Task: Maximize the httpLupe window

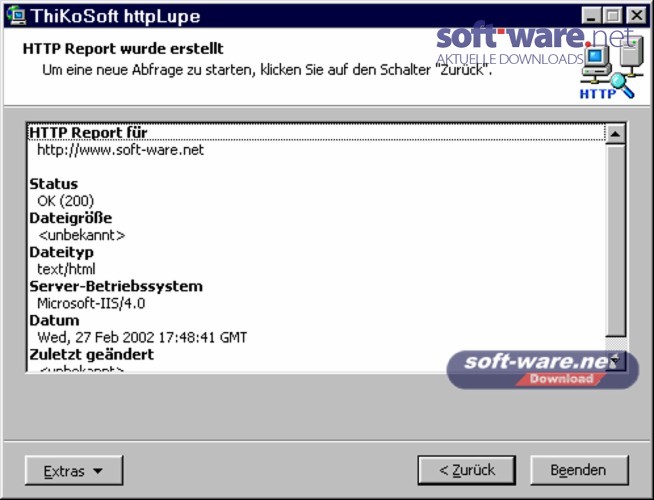Action: point(612,16)
